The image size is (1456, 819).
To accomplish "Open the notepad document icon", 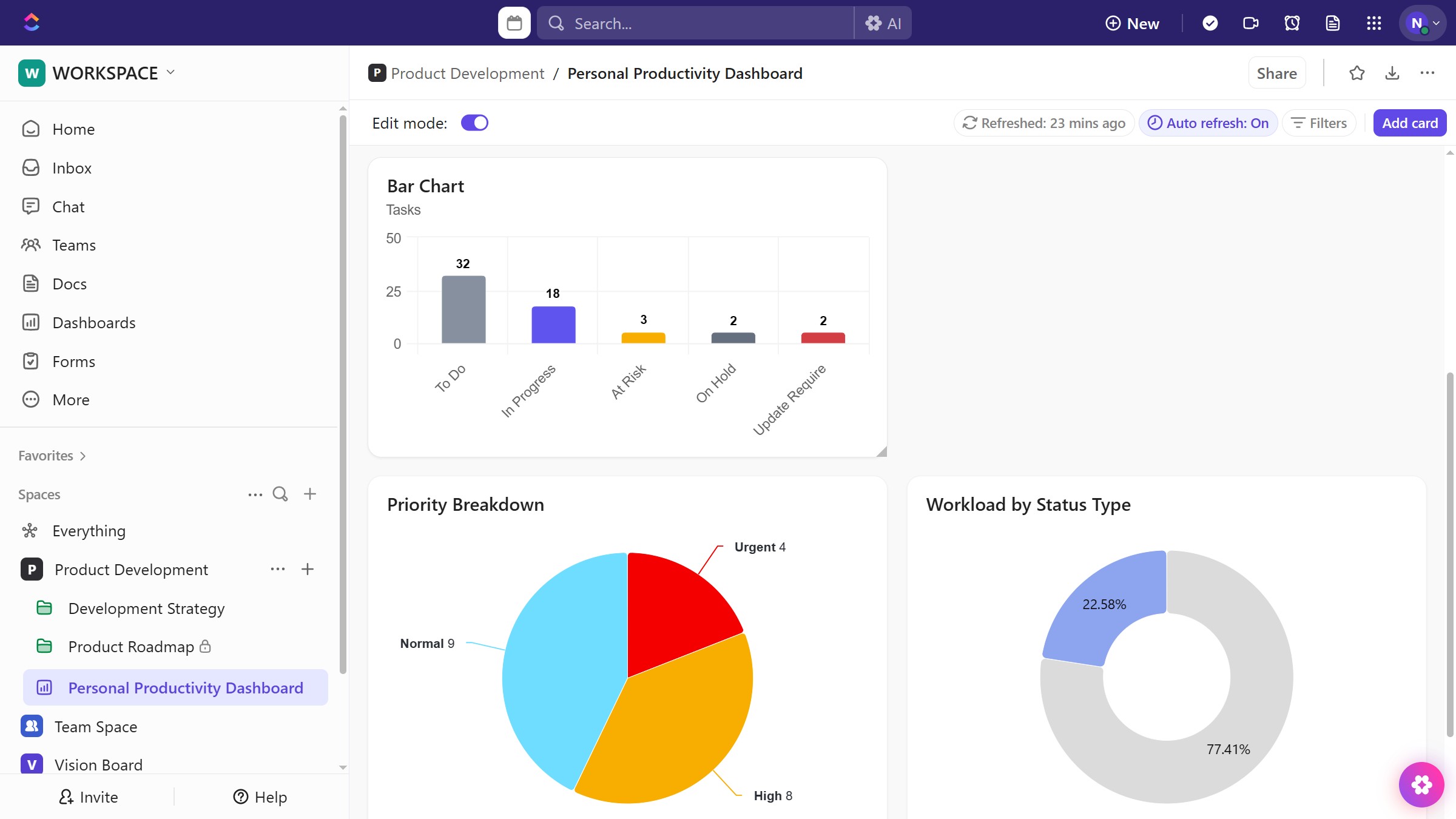I will (x=1333, y=23).
